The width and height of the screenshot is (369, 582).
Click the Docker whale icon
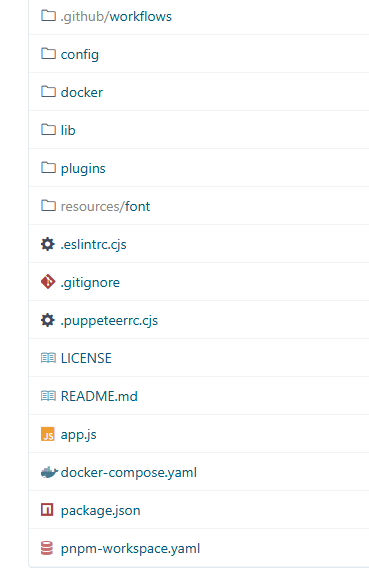click(49, 473)
